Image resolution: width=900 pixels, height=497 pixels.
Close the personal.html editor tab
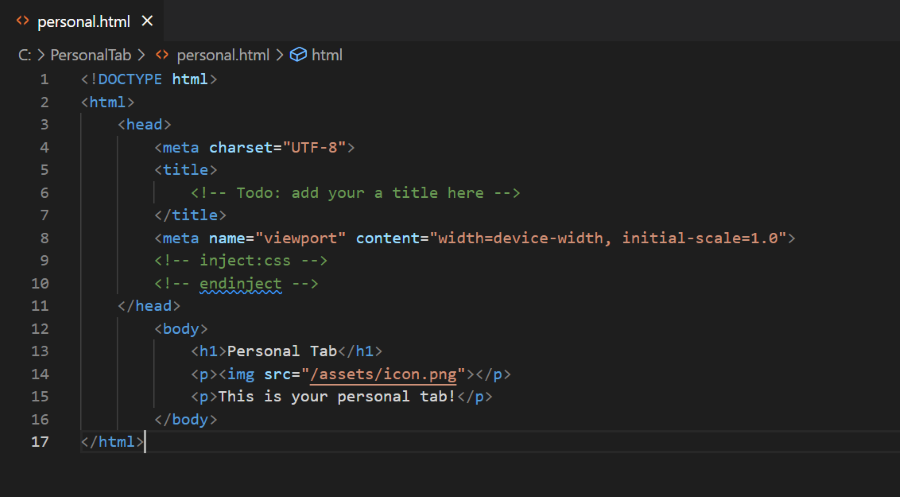click(147, 21)
